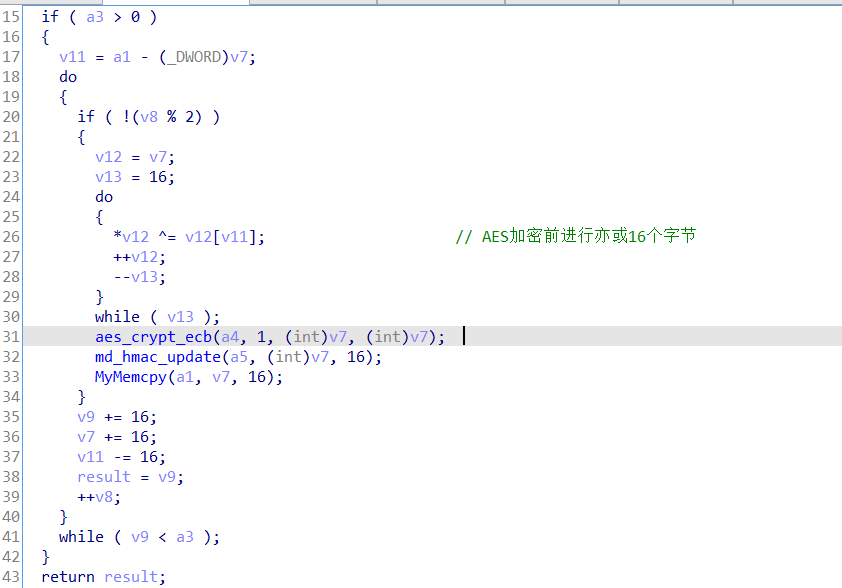The height and width of the screenshot is (588, 842).
Task: Click 'result = v9;' assignment
Action: coord(130,477)
